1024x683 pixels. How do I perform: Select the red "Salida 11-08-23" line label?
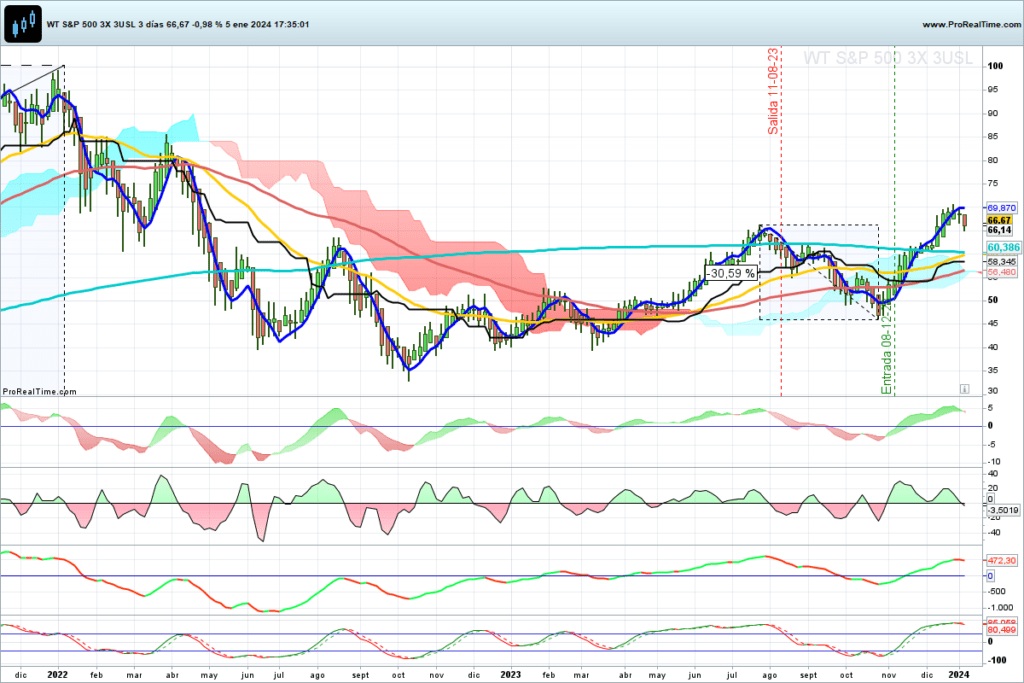point(773,91)
